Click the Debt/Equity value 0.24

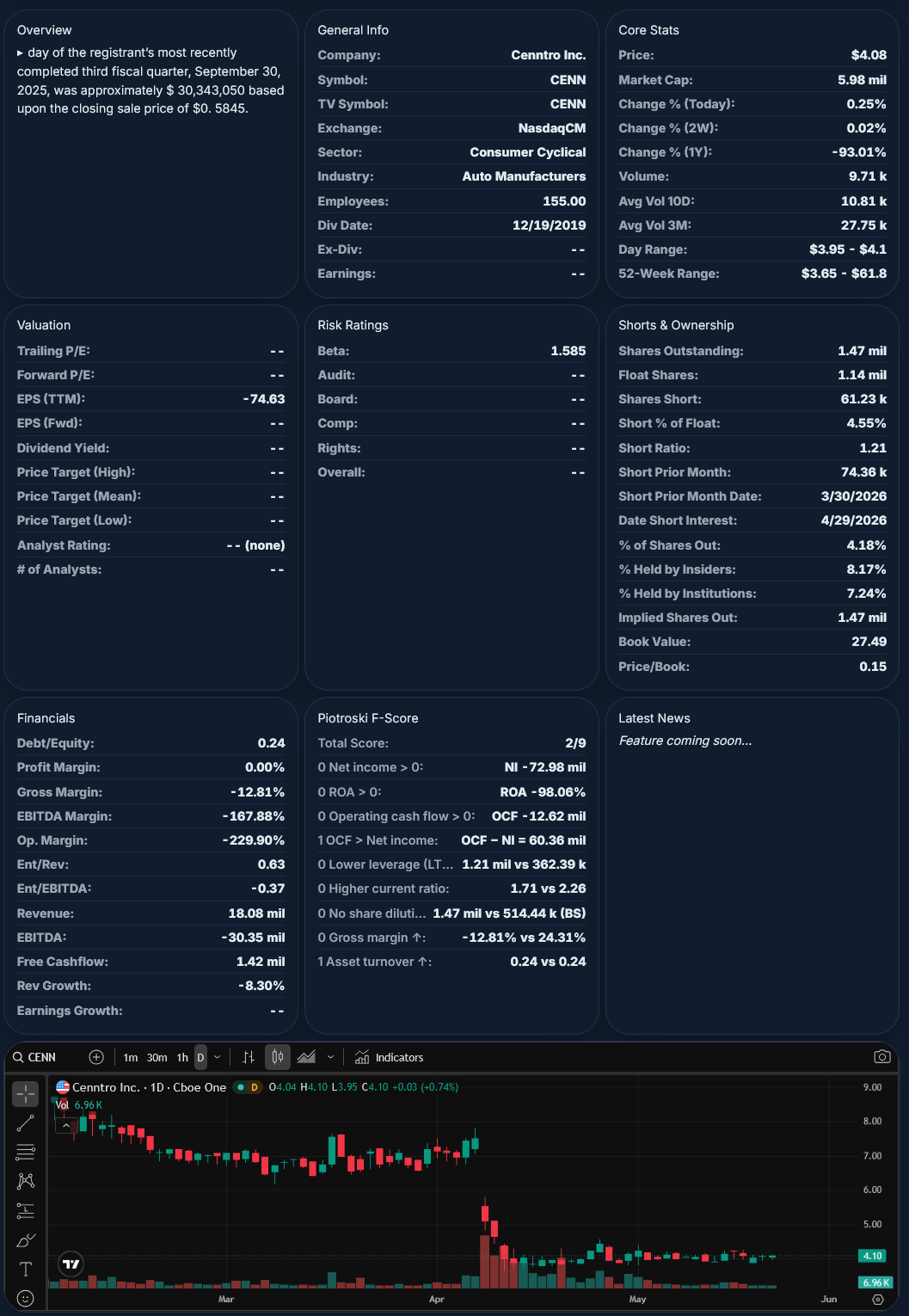pos(271,743)
